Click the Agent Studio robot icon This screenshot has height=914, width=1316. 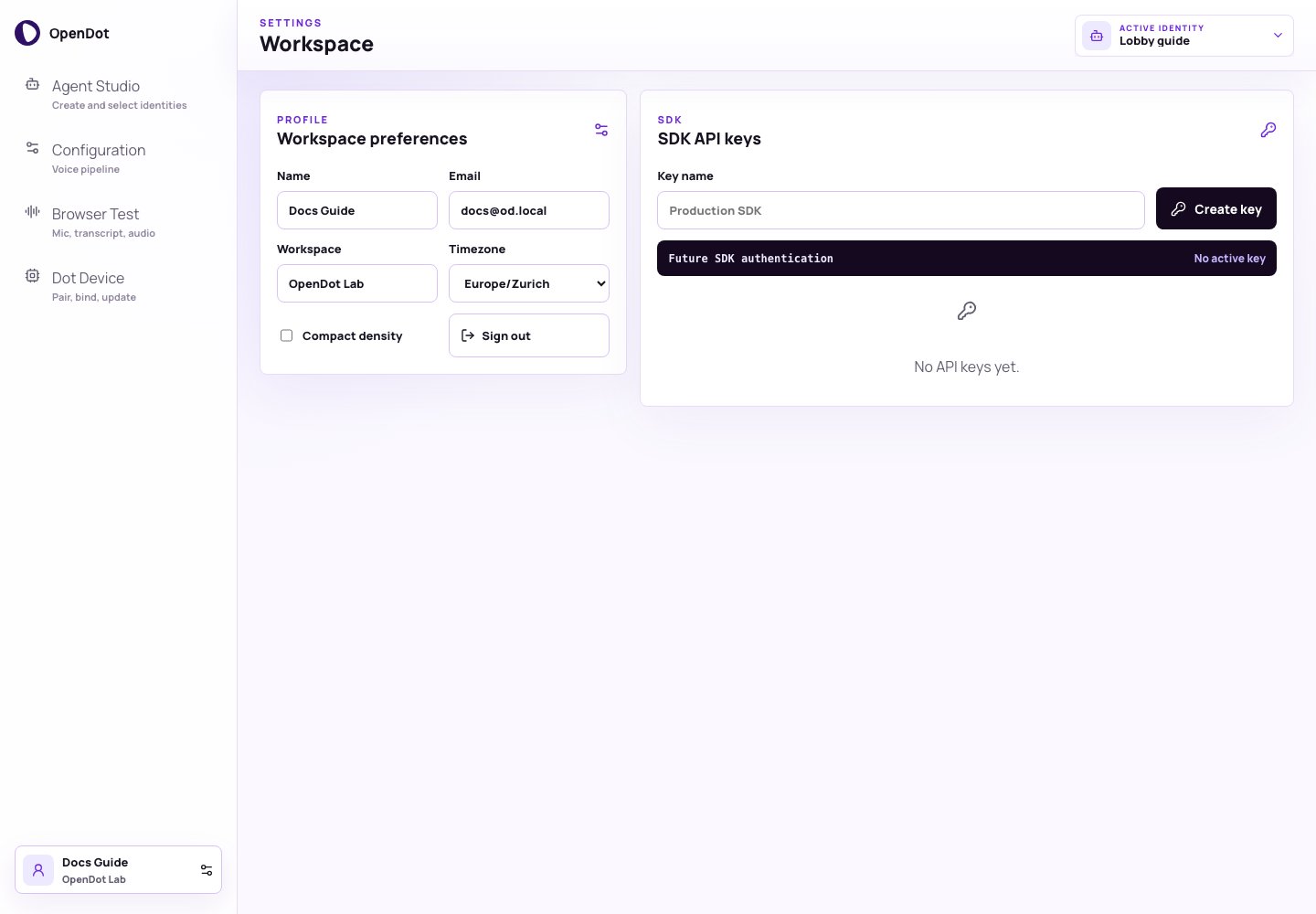pos(32,84)
